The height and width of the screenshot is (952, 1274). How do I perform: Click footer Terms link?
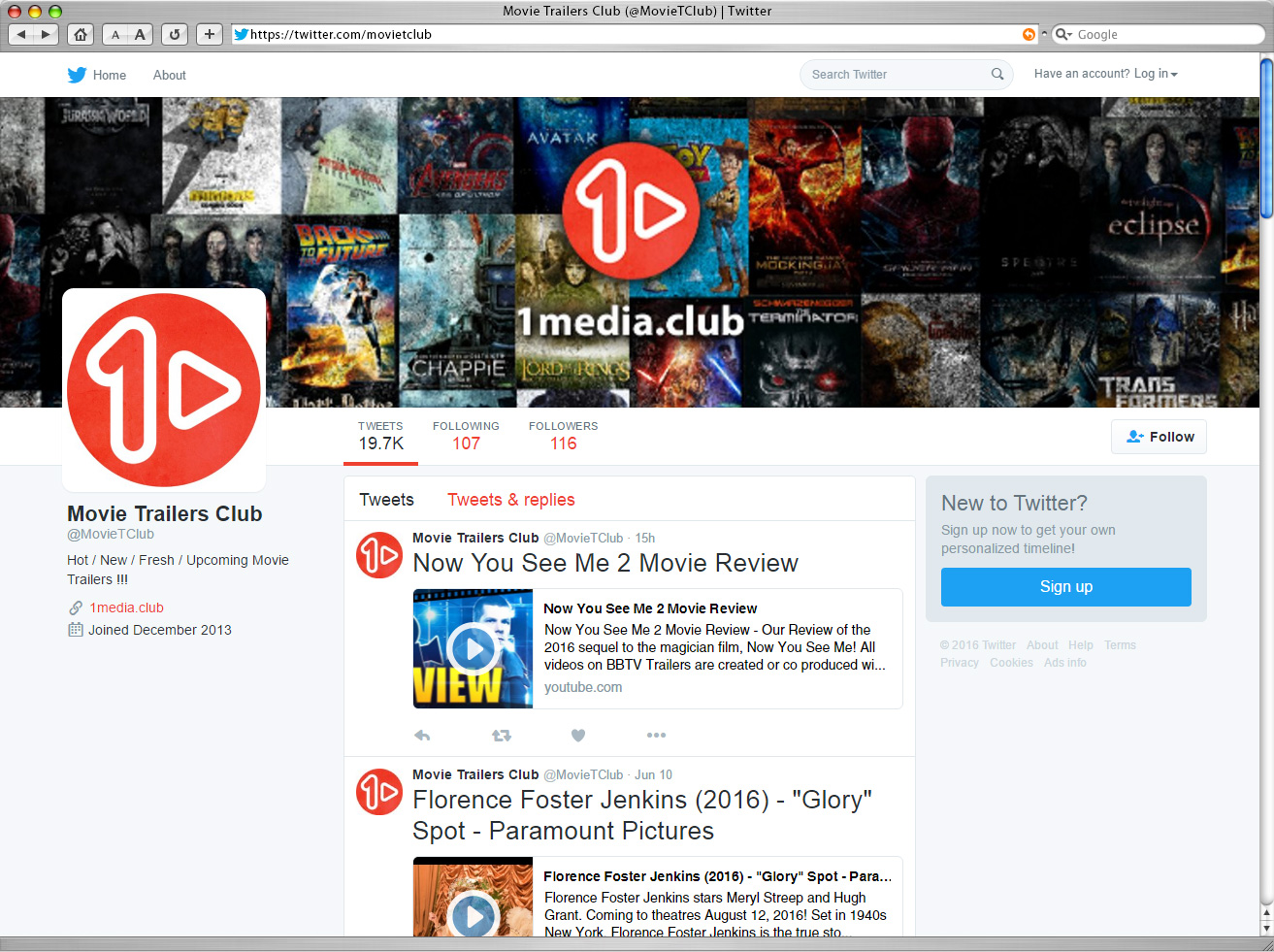(1120, 645)
